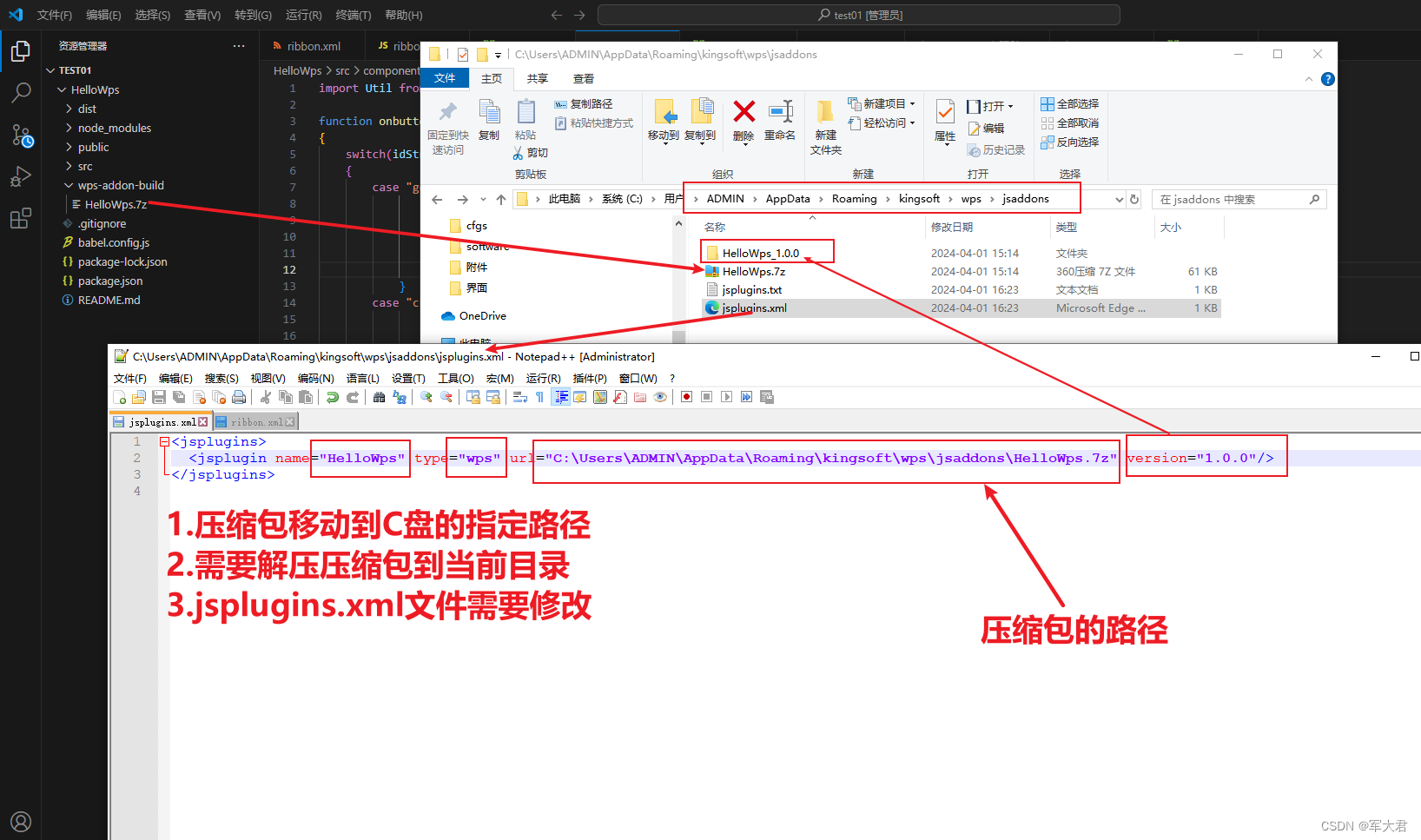Click Explorer ribbon Copy icon
The width and height of the screenshot is (1421, 840).
(489, 111)
